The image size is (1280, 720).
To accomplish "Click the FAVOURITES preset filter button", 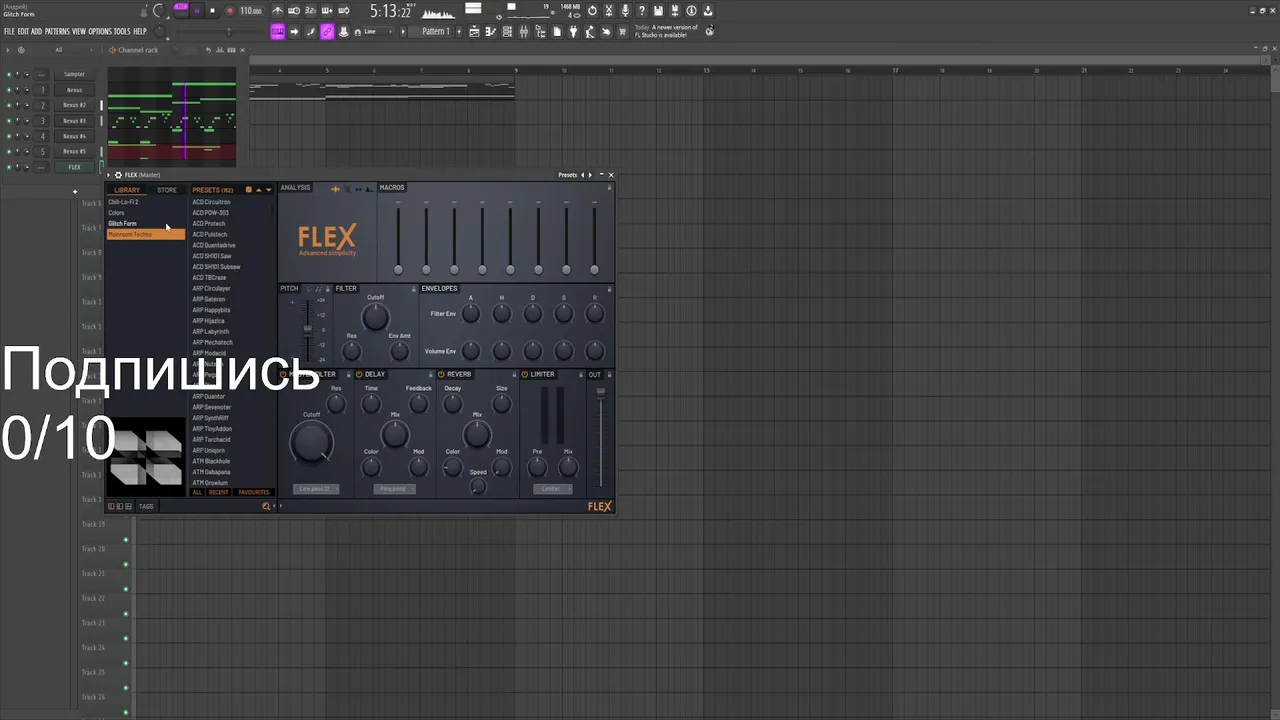I will [254, 493].
